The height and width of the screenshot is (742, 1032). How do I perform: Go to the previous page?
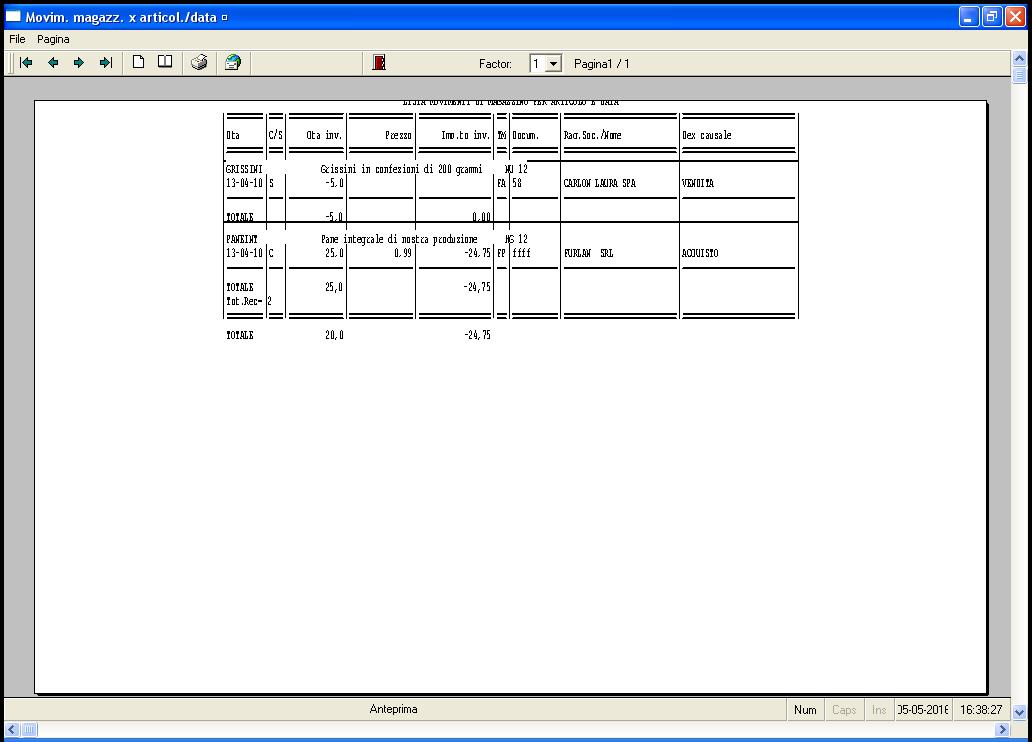[53, 63]
